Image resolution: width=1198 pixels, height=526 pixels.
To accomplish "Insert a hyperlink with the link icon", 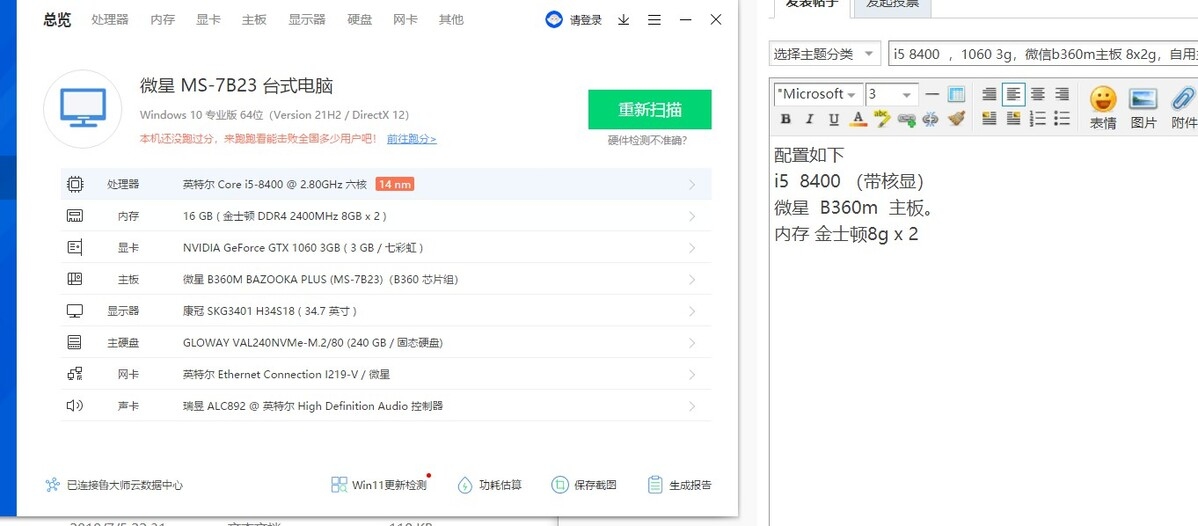I will [906, 119].
